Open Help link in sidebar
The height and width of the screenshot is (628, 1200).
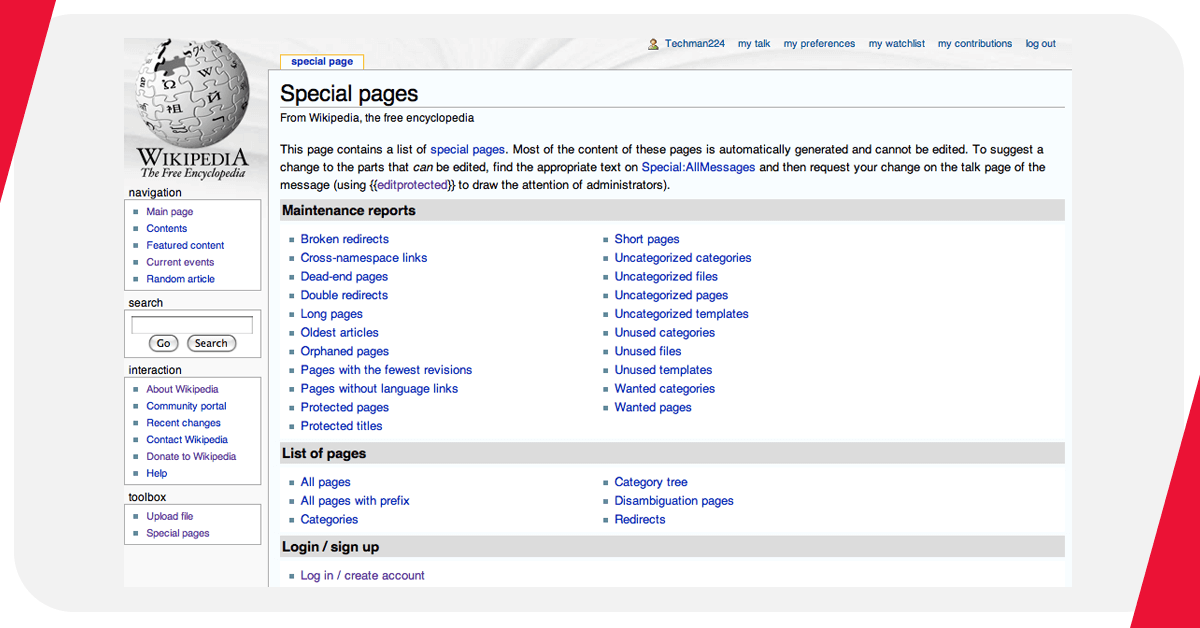(157, 474)
